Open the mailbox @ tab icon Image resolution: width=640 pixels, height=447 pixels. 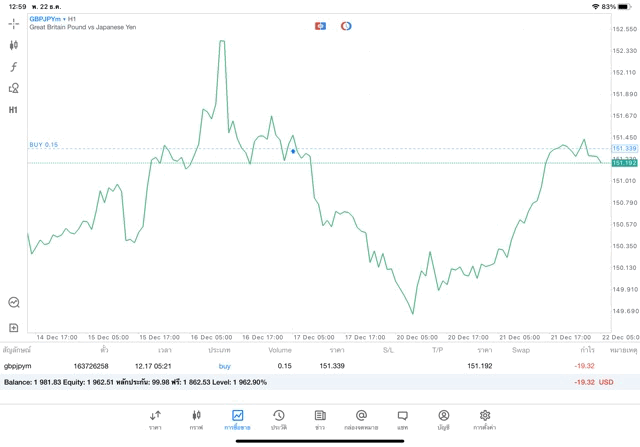tap(361, 415)
